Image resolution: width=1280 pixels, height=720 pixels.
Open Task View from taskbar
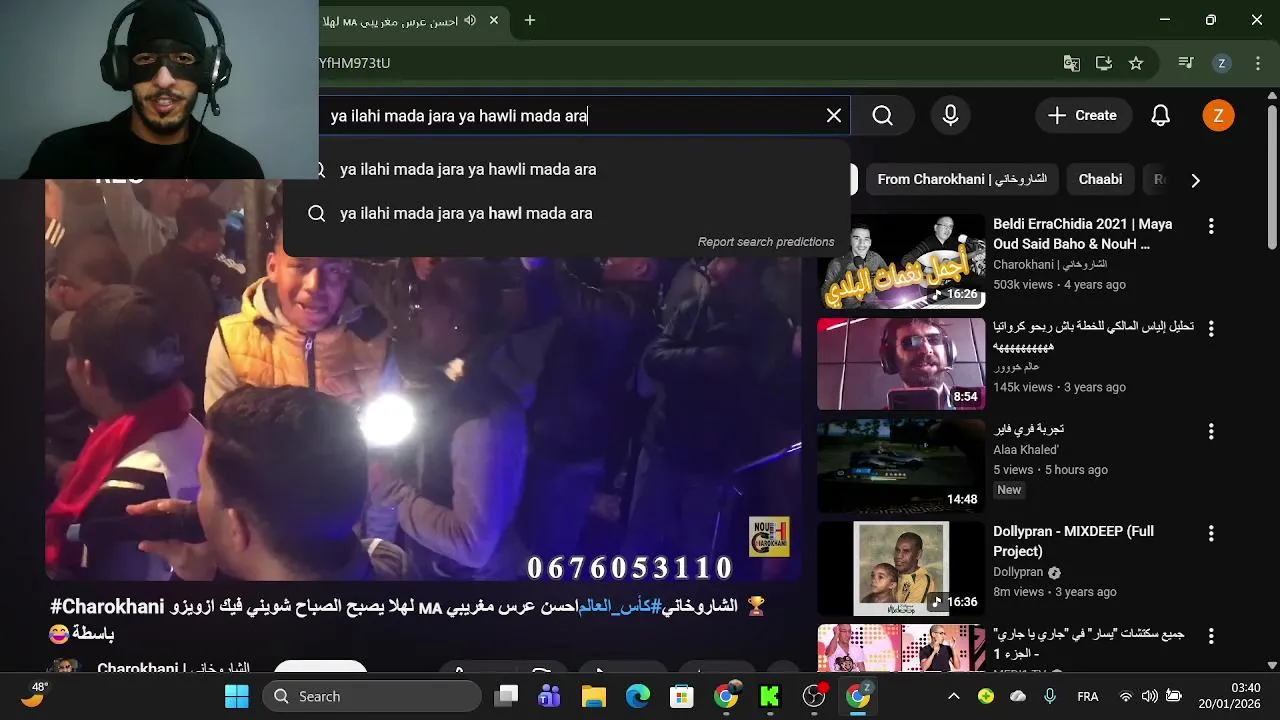[507, 697]
